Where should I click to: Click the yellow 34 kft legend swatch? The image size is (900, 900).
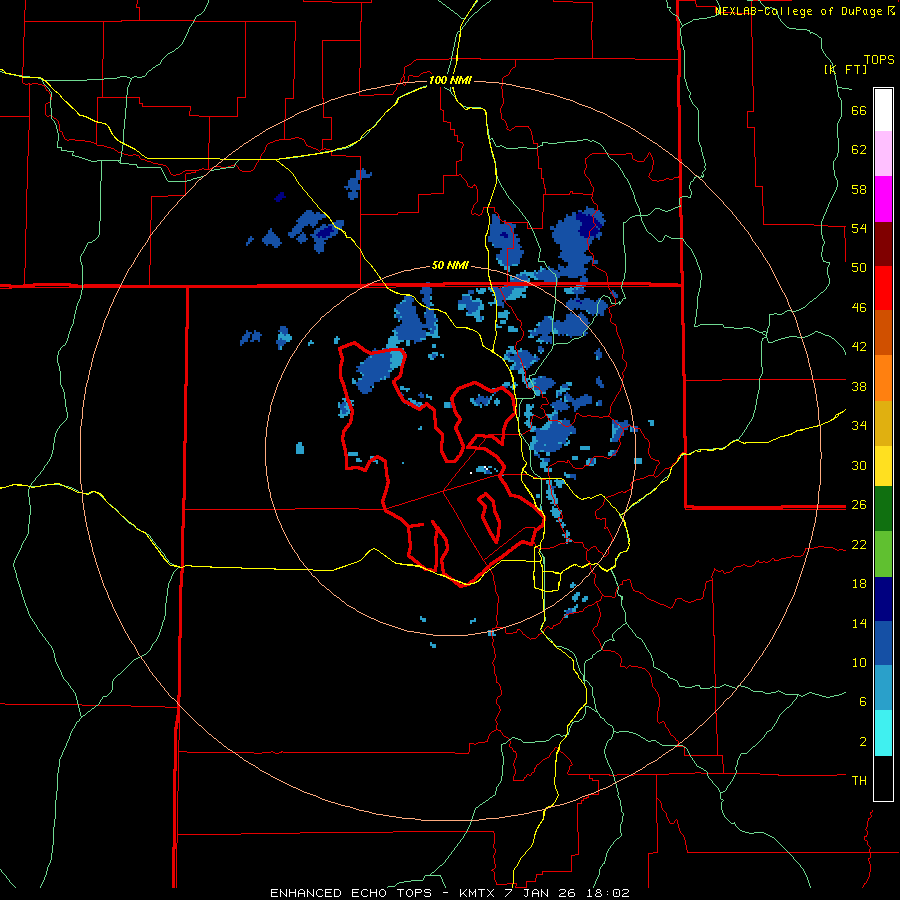(x=883, y=466)
